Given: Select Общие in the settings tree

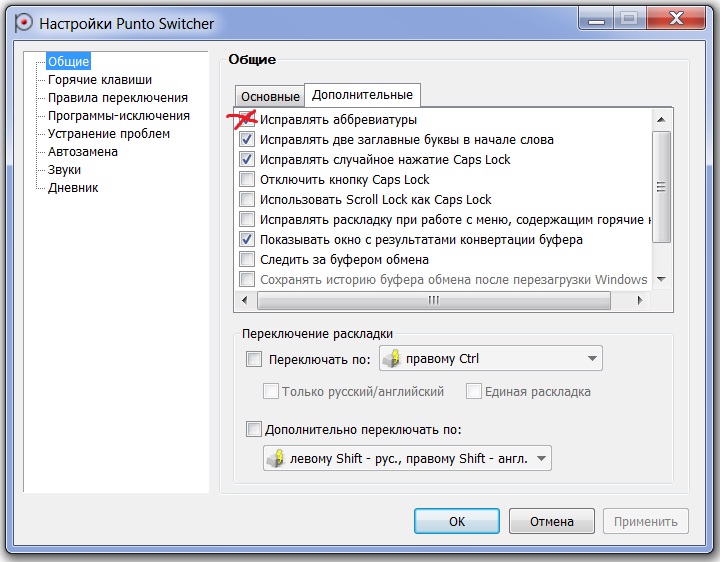Looking at the screenshot, I should click(68, 61).
